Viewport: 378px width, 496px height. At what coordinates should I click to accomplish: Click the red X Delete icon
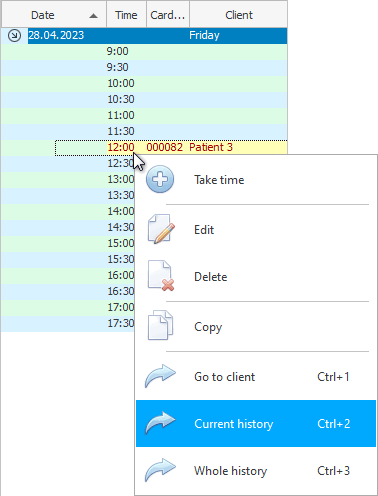[x=161, y=276]
